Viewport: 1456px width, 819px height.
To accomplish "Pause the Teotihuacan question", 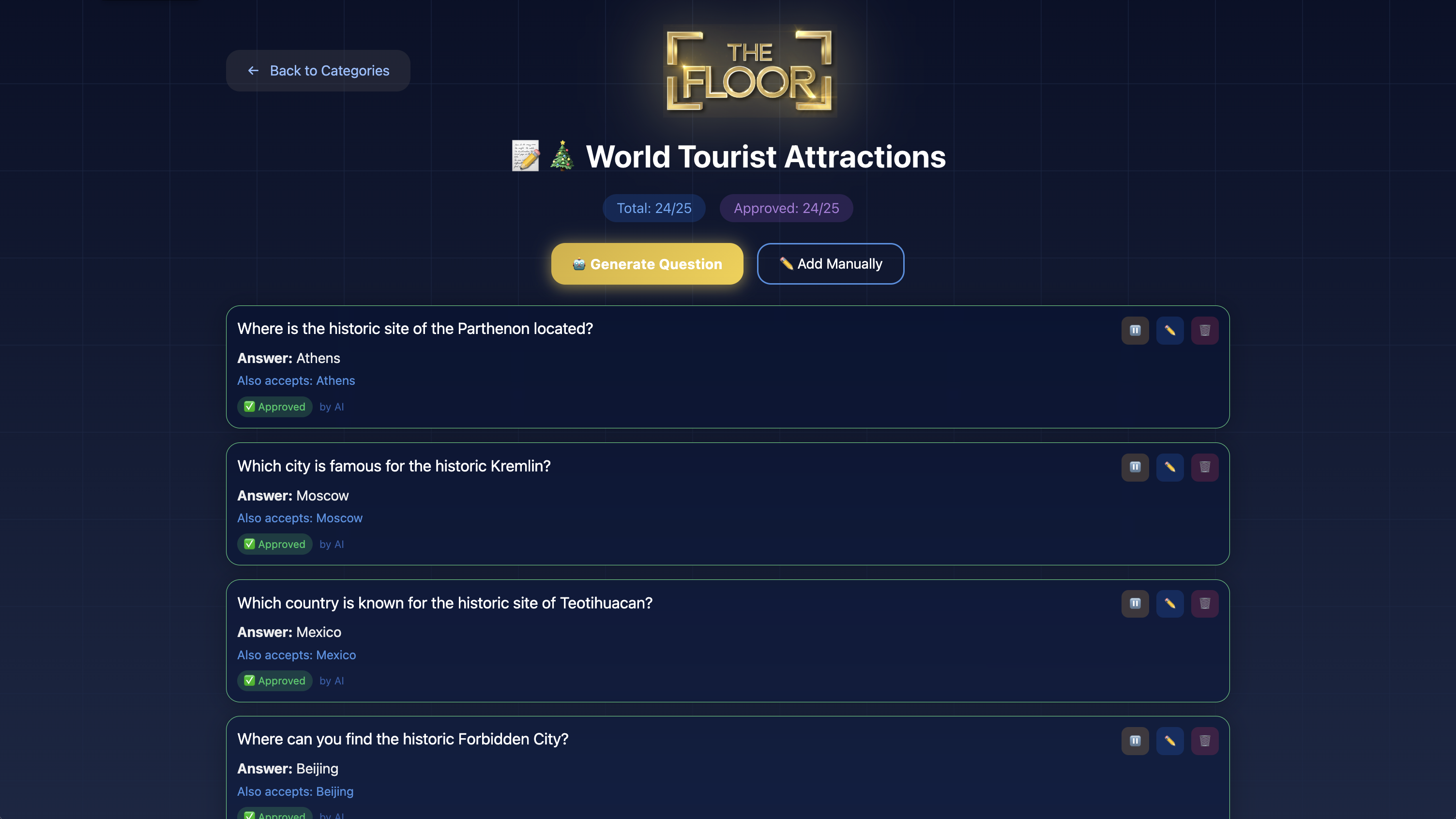I will point(1135,604).
